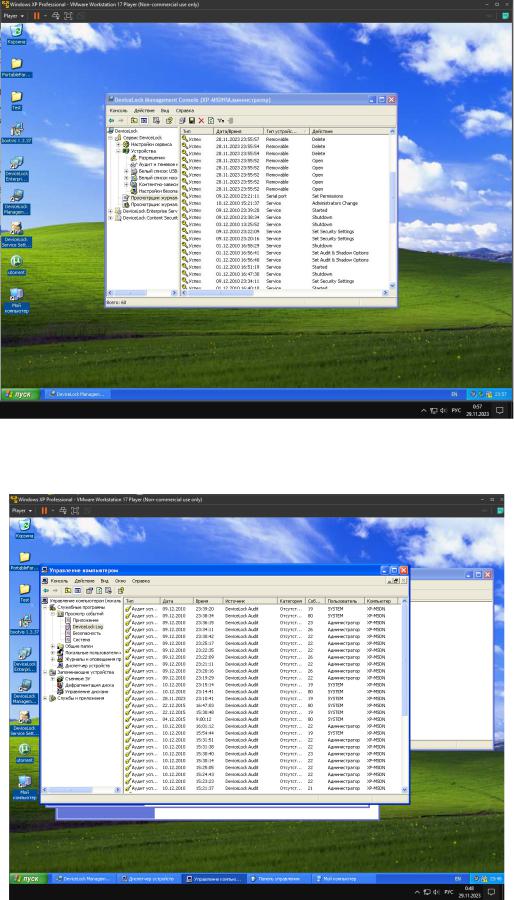Click the green Back arrow in Управление компьютером toolbar

pyautogui.click(x=46, y=590)
